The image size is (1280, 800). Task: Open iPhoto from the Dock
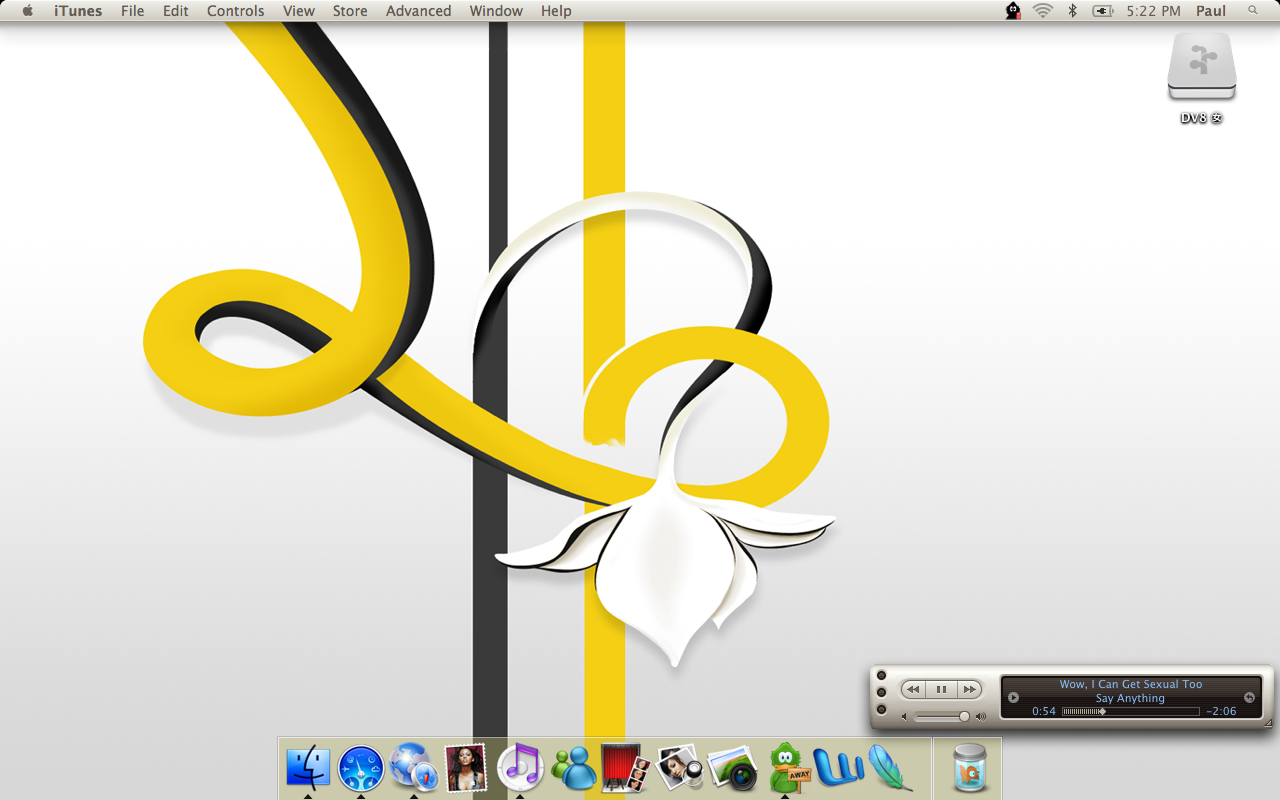pos(732,769)
